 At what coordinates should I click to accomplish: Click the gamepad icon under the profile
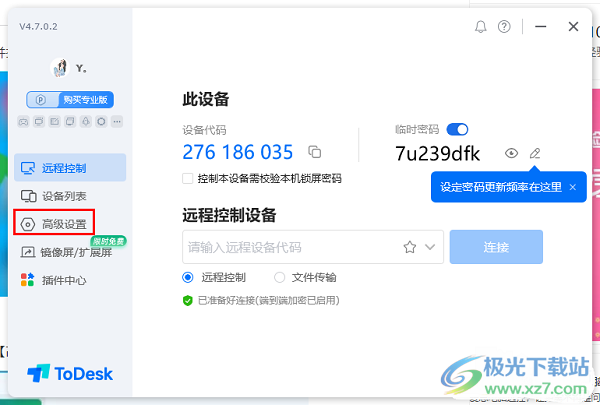pyautogui.click(x=22, y=122)
